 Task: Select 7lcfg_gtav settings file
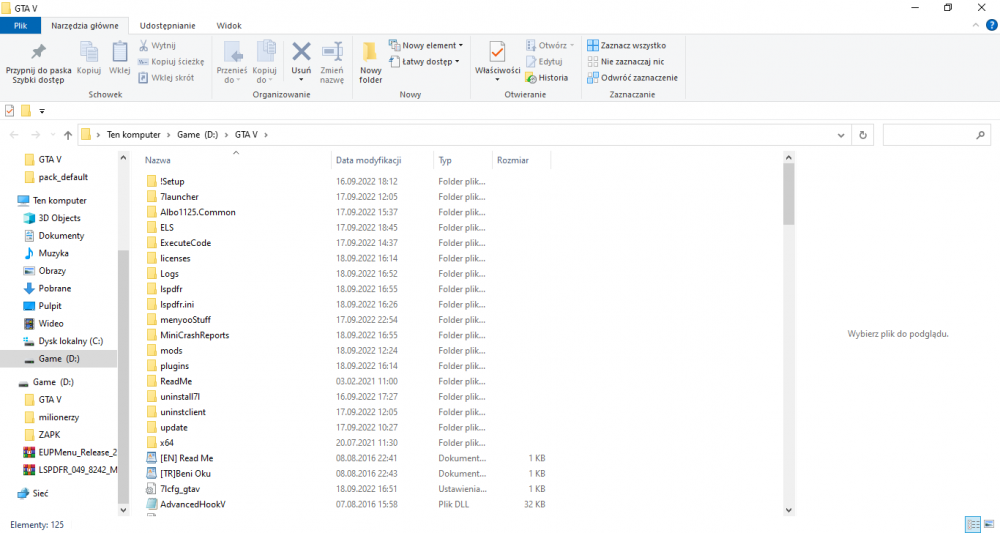coord(173,489)
